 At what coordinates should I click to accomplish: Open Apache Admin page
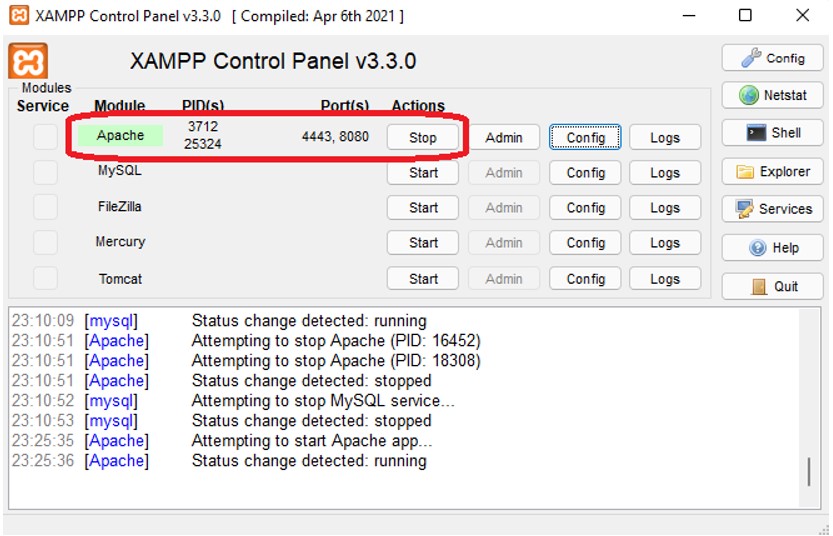point(504,138)
